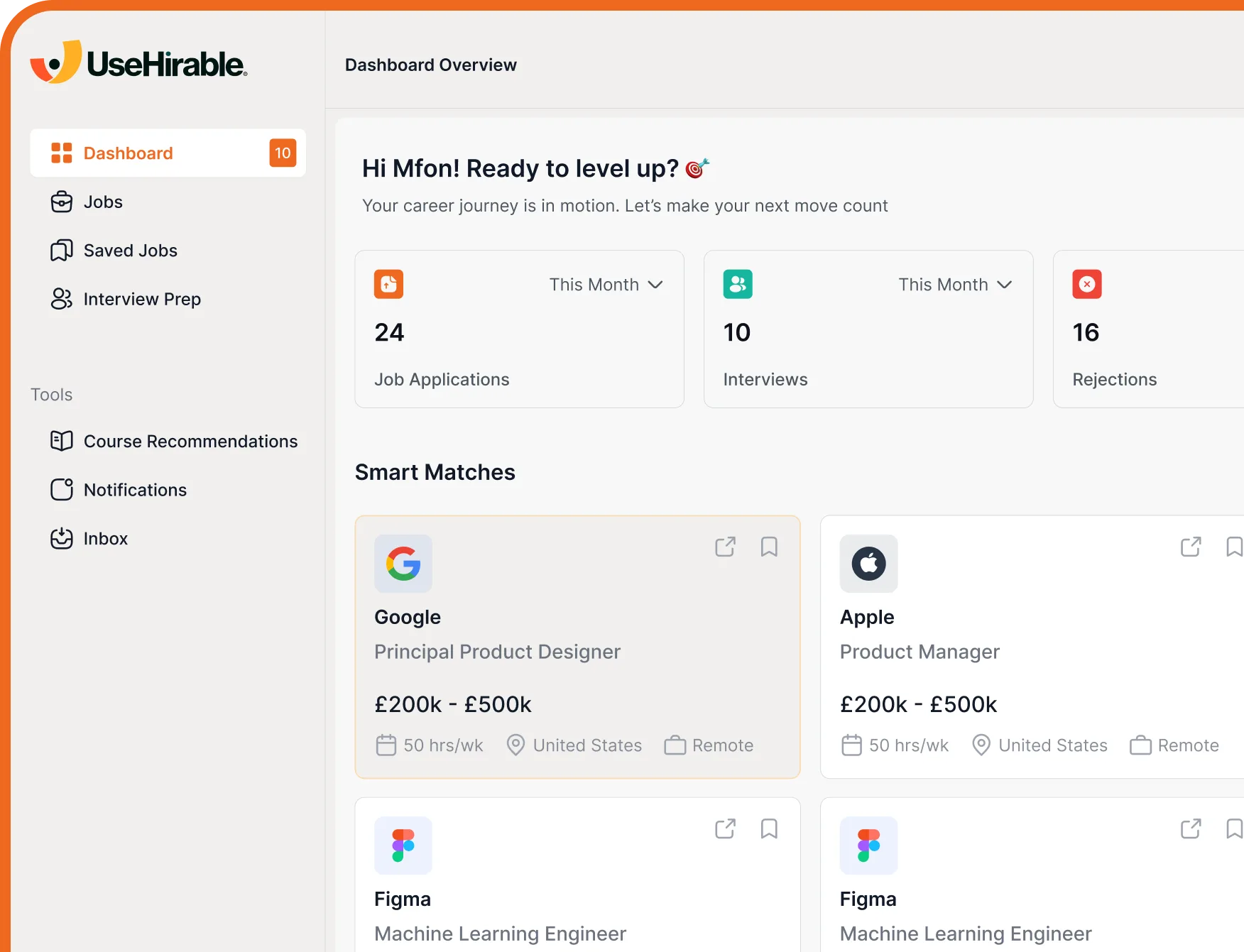Click the Dashboard Overview title
1244x952 pixels.
(x=431, y=65)
